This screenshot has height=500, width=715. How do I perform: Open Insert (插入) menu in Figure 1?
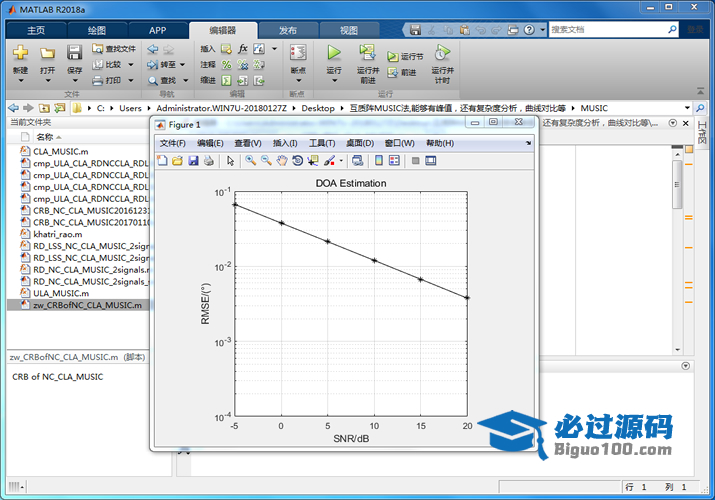tap(285, 143)
